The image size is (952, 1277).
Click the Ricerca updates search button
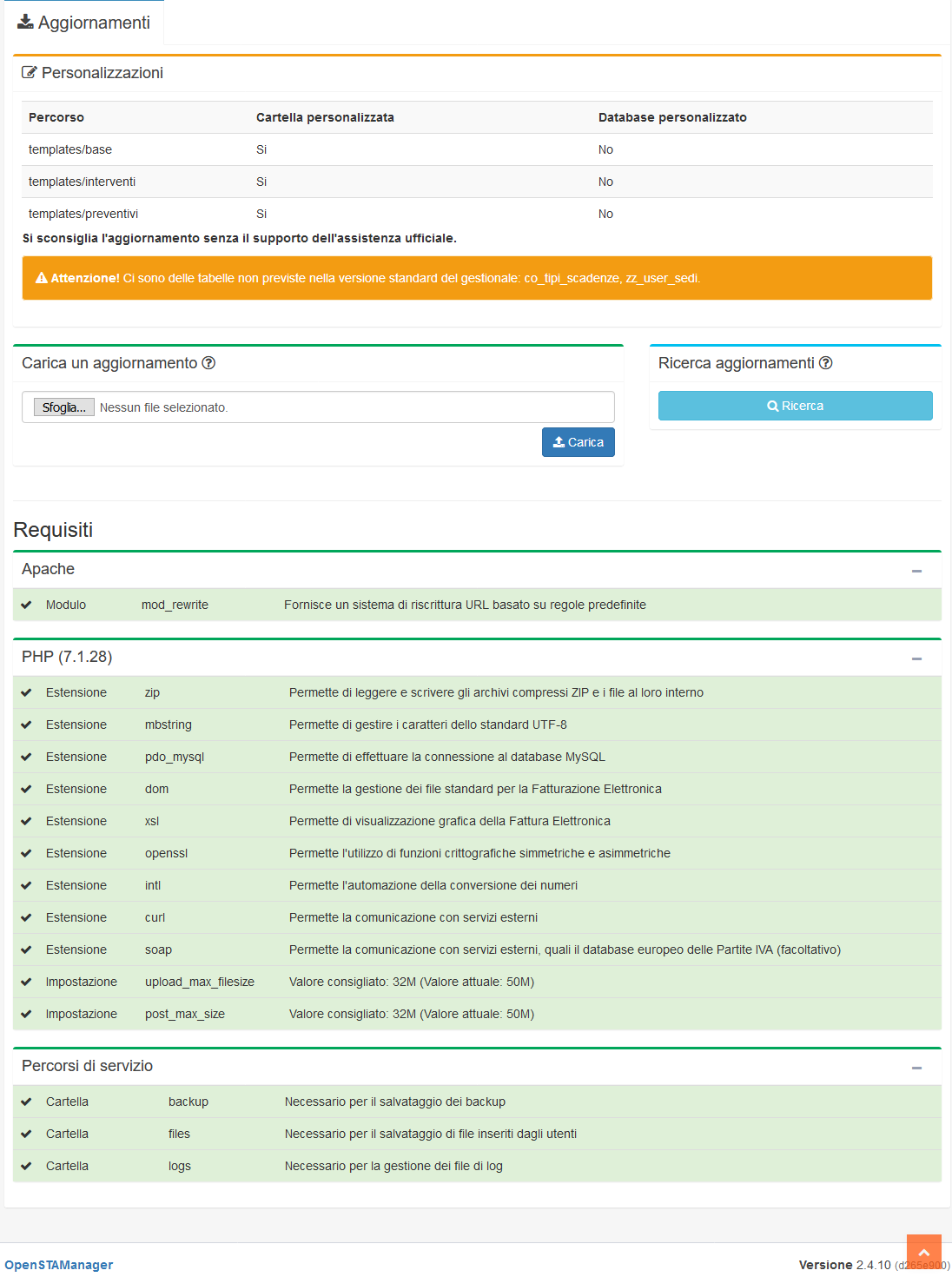(x=796, y=406)
